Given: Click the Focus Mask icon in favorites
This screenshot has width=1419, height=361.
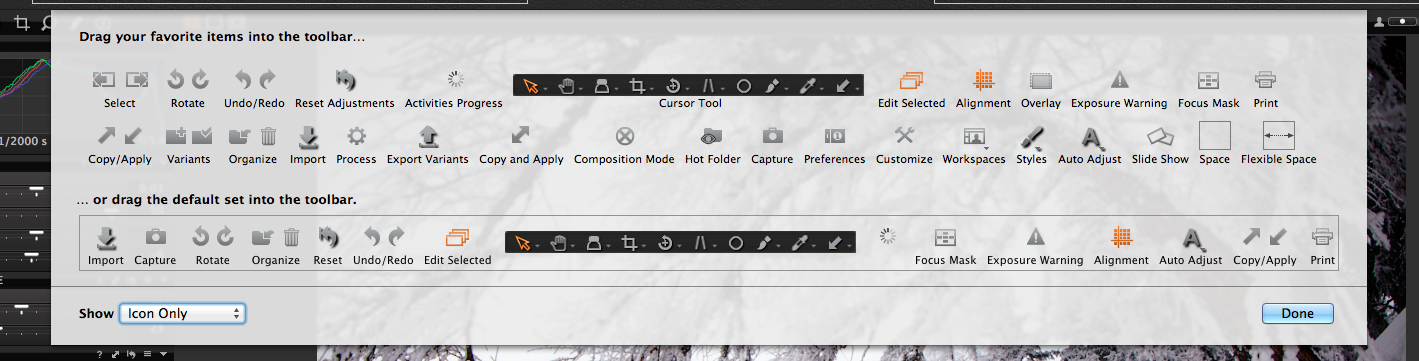Looking at the screenshot, I should [x=1208, y=80].
